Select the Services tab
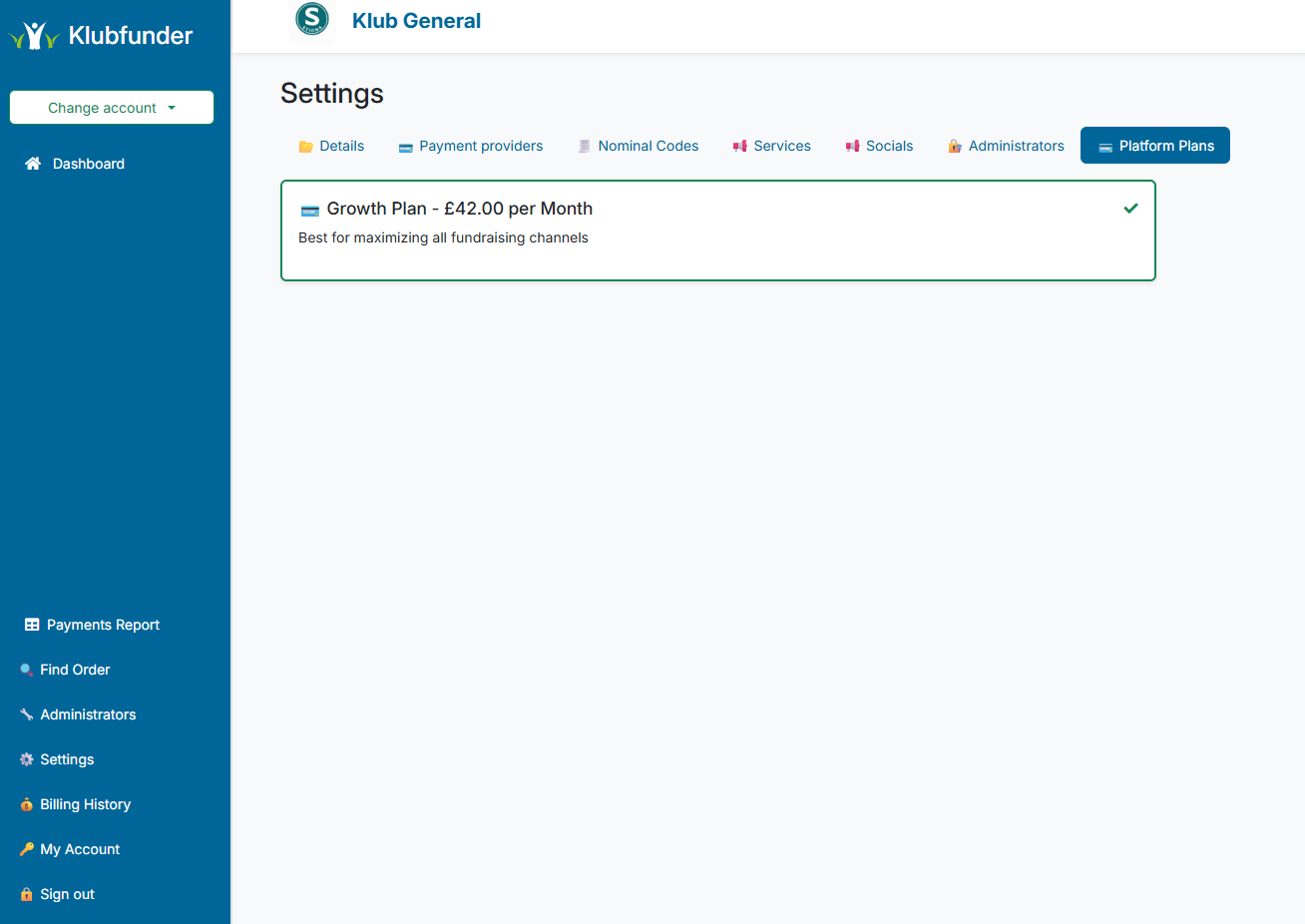Viewport: 1305px width, 924px height. (772, 146)
